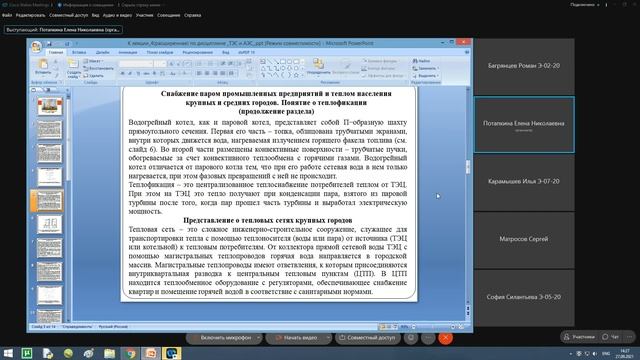Open the Показ слайдов ribbon tab

160,53
